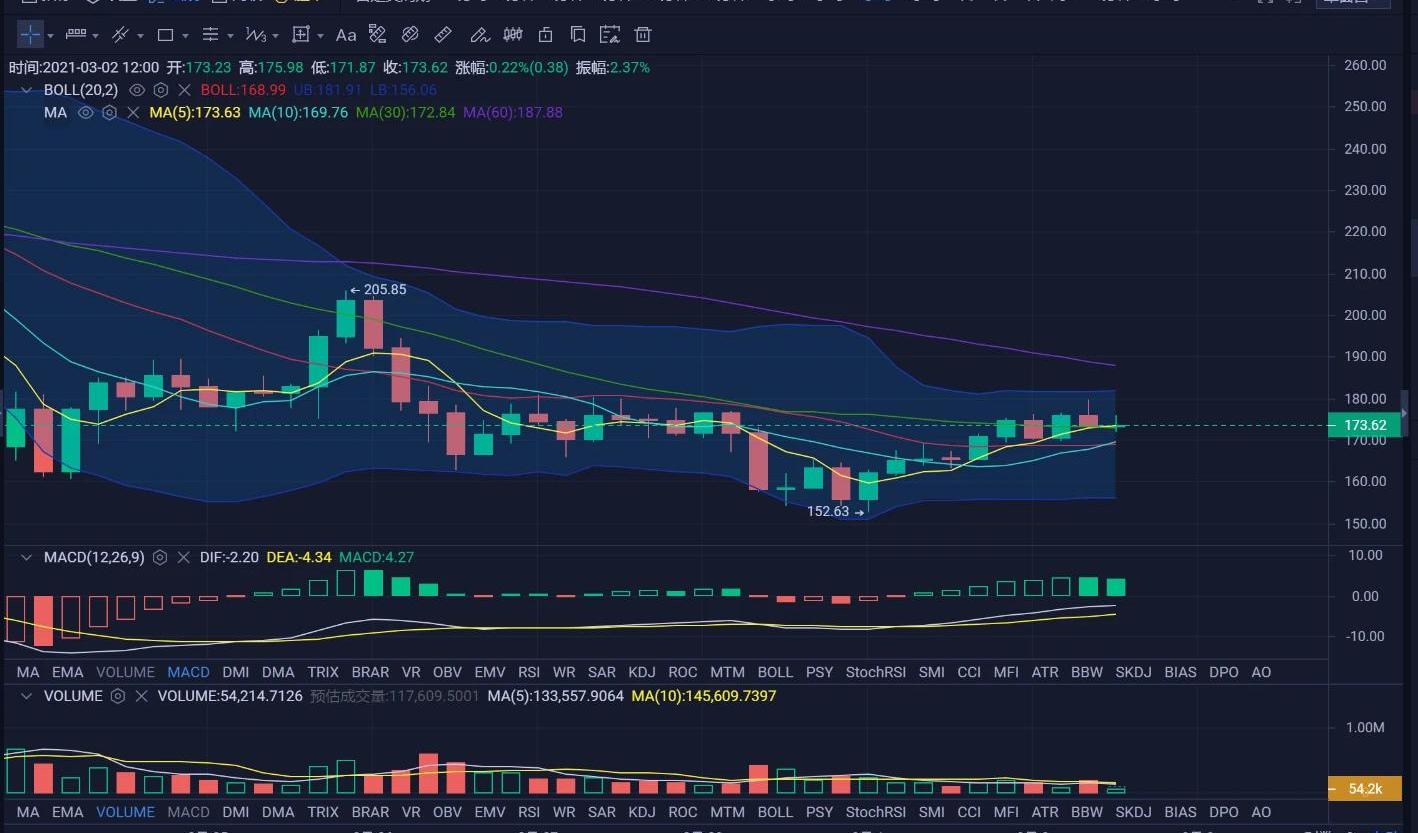Screen dimensions: 1418x833
Task: Open VOLUME indicator settings icon
Action: (118, 696)
